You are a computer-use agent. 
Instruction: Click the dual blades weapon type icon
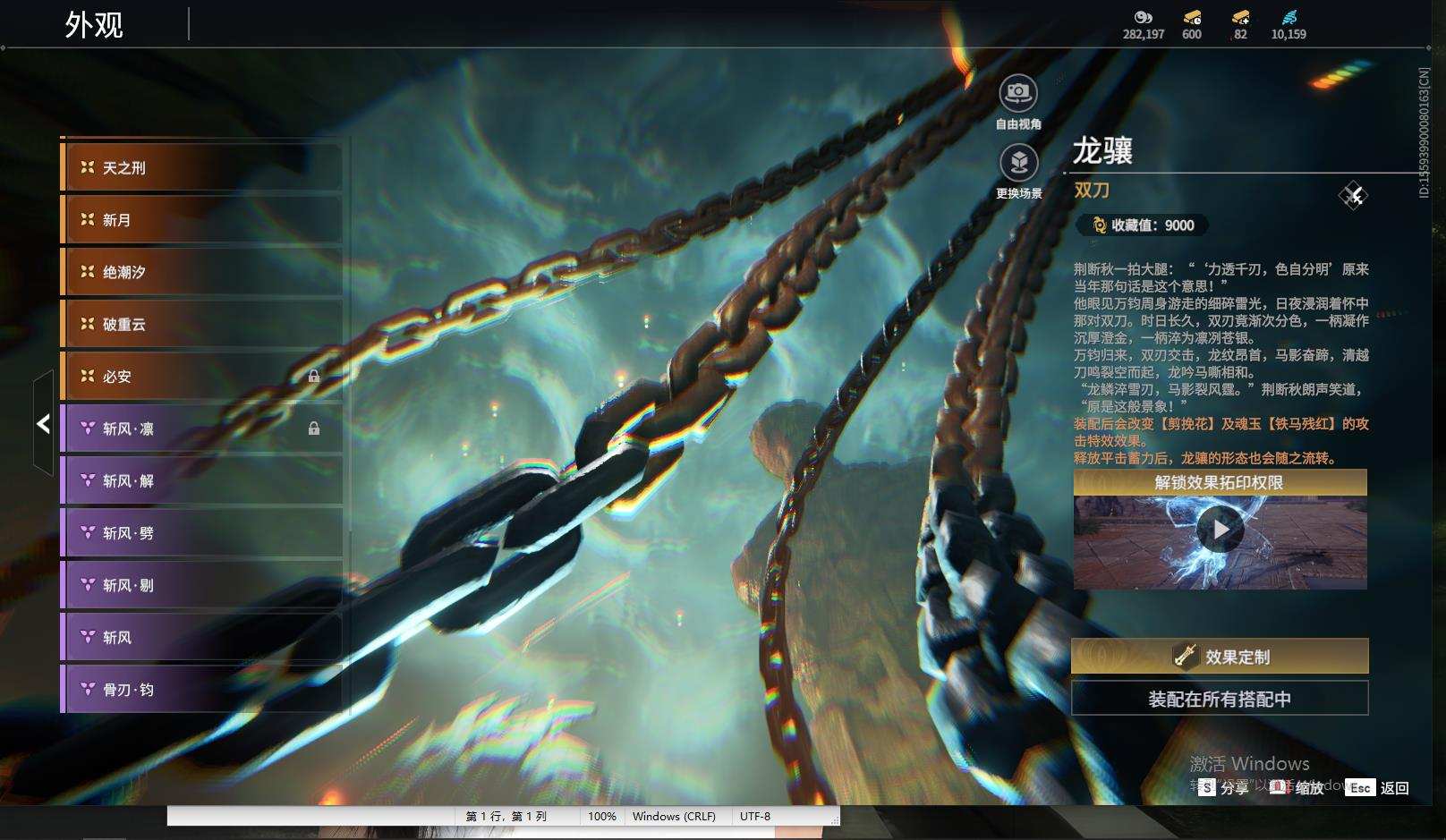point(1353,195)
